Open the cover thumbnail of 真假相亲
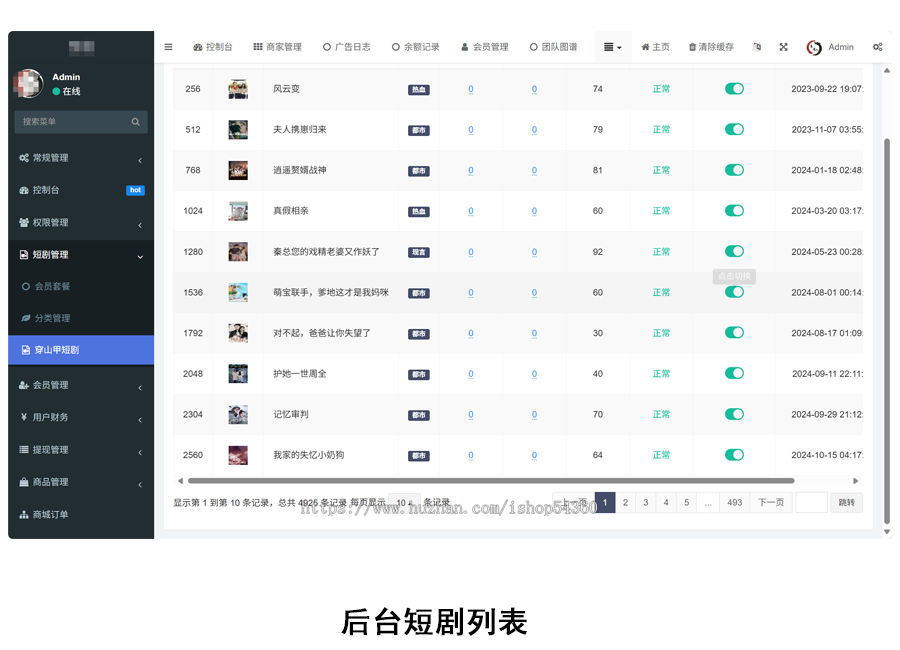The image size is (900, 650). coord(238,211)
